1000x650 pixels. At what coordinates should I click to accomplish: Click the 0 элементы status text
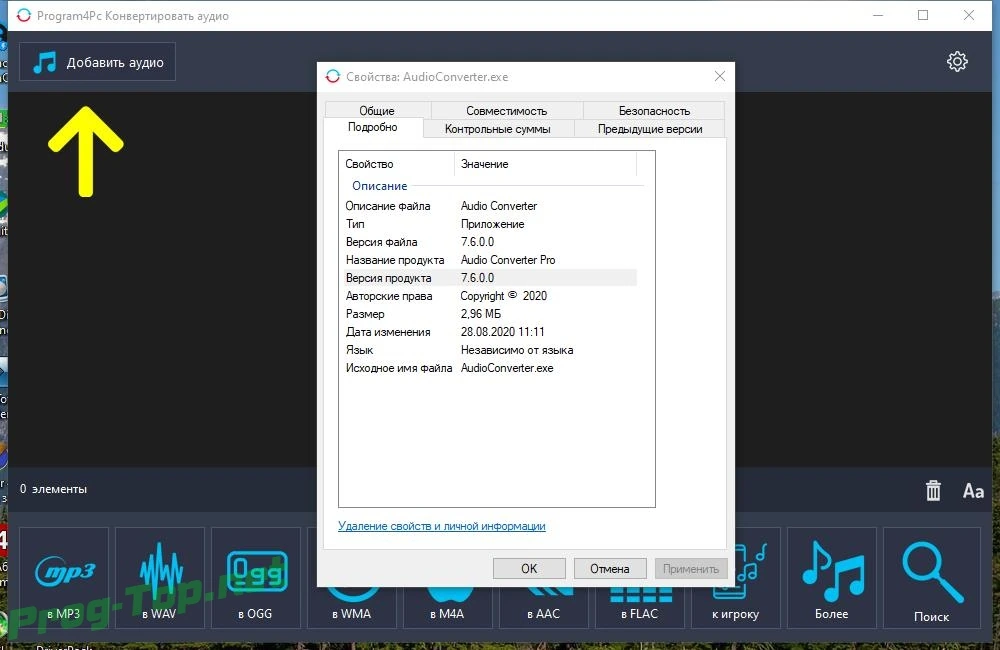coord(54,489)
